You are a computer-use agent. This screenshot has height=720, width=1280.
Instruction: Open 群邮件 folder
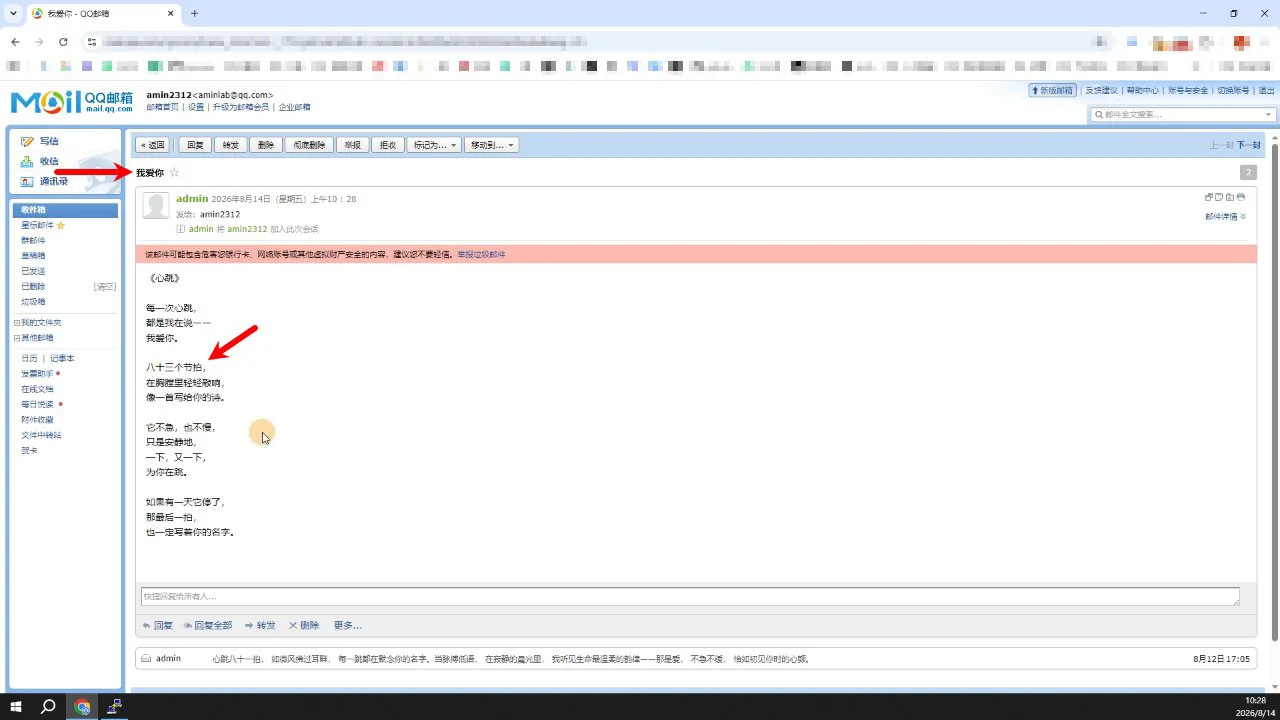(33, 240)
